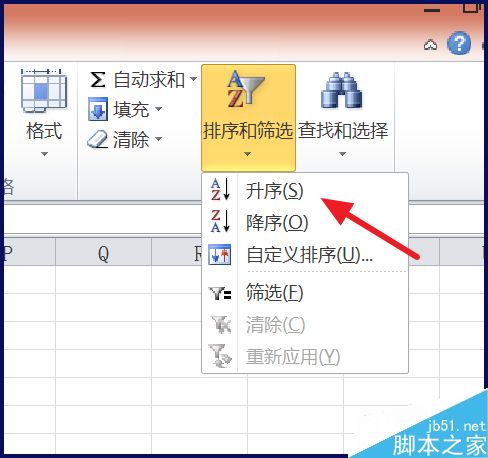Collapse the 排序和筛选 dropdown arrow
The width and height of the screenshot is (488, 458).
(x=247, y=154)
